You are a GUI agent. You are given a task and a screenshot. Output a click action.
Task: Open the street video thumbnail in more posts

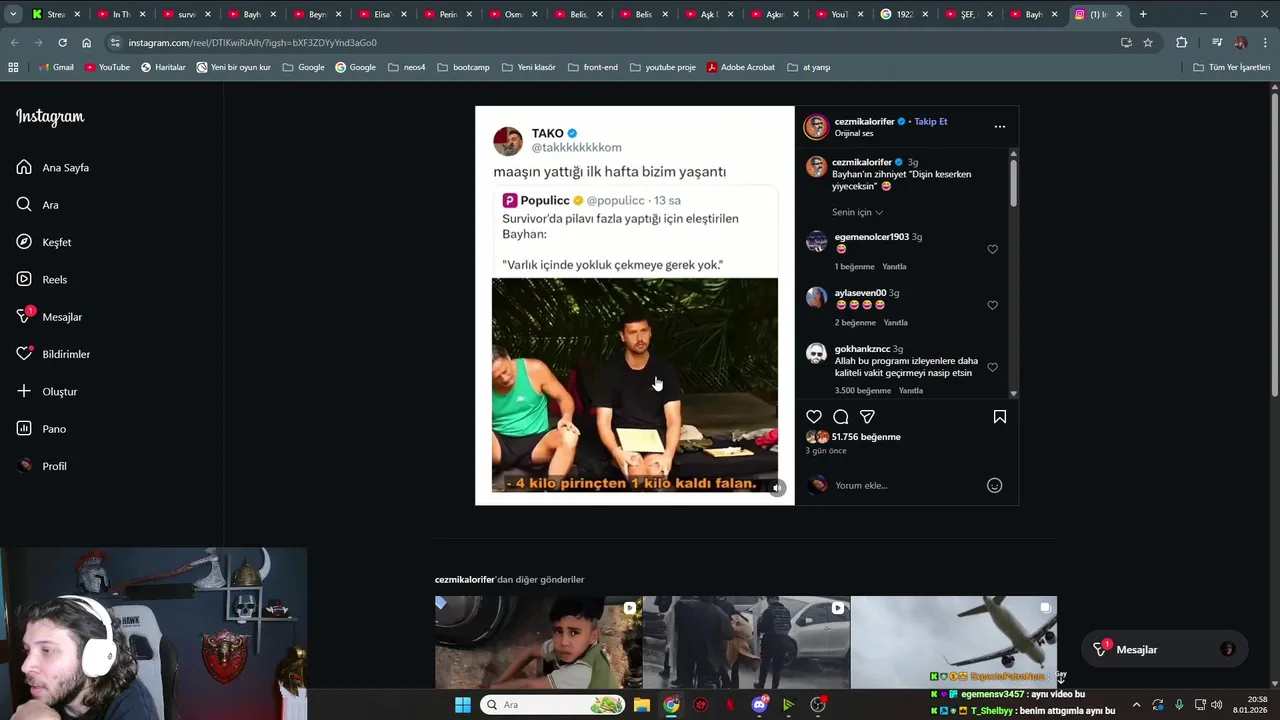(746, 642)
